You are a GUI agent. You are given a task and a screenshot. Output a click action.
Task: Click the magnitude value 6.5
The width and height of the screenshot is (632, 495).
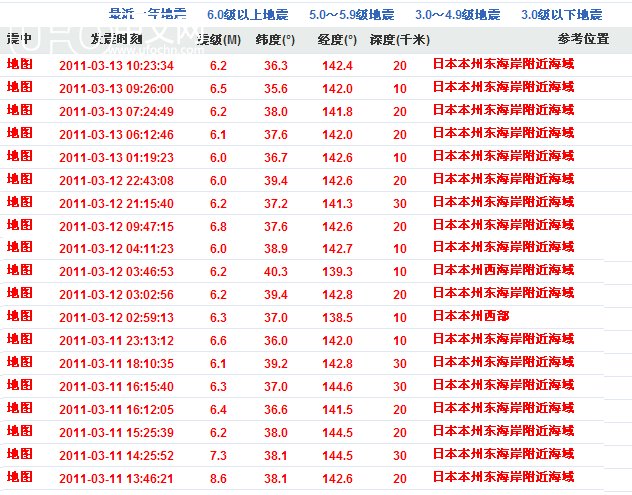pos(218,89)
